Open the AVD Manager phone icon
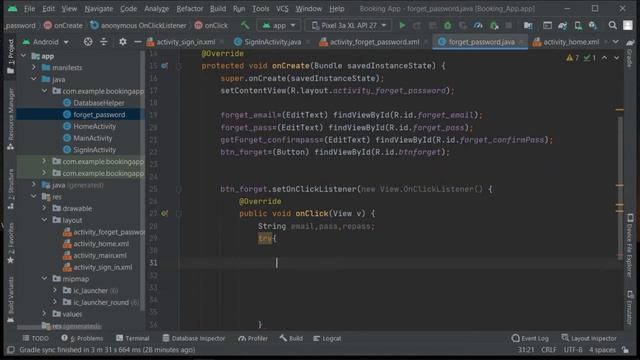This screenshot has width=640, height=360. coord(578,25)
